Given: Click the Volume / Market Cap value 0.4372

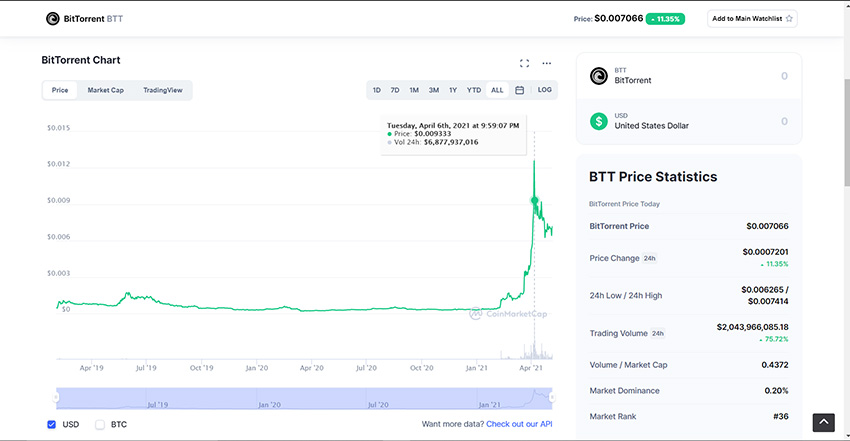Looking at the screenshot, I should [x=775, y=365].
